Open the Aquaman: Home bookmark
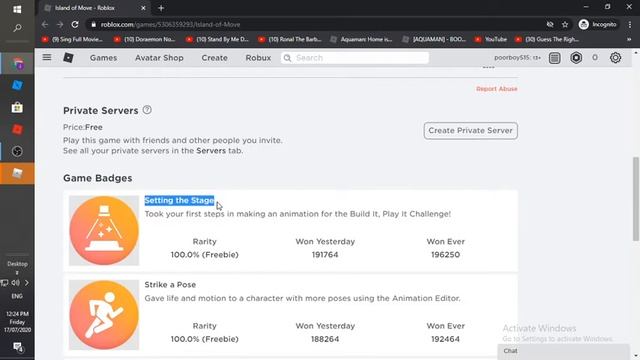The image size is (640, 360). (x=361, y=40)
